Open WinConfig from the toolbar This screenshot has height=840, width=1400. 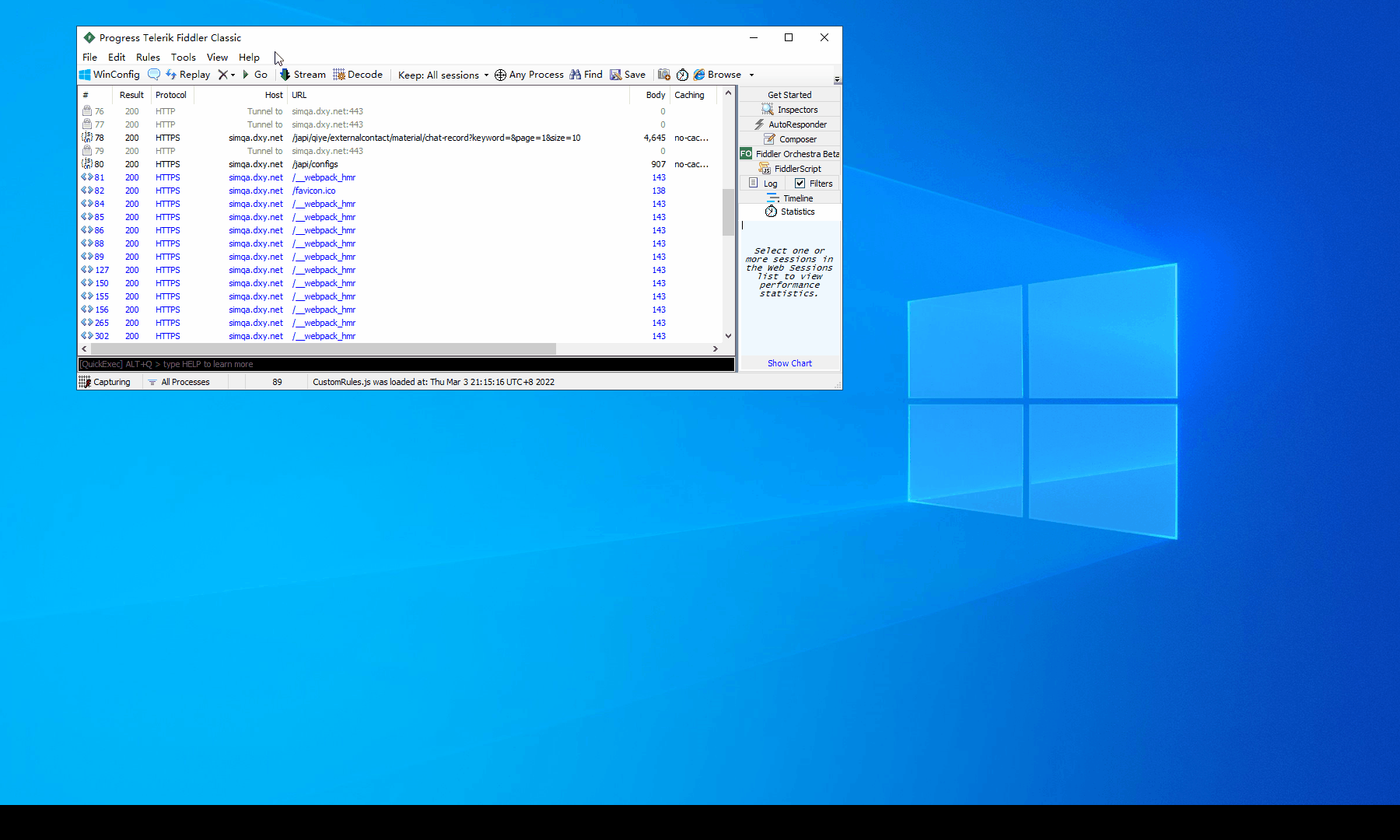[110, 75]
